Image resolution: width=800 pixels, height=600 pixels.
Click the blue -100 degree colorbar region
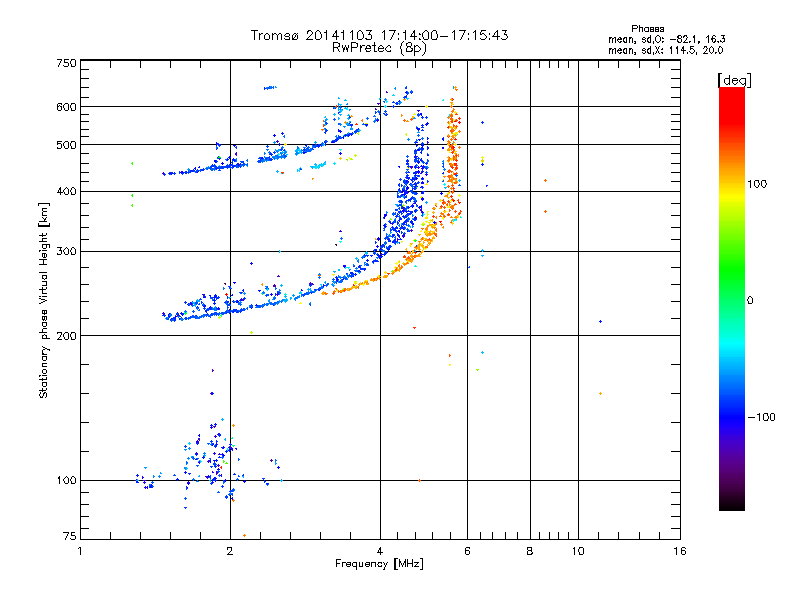(732, 416)
